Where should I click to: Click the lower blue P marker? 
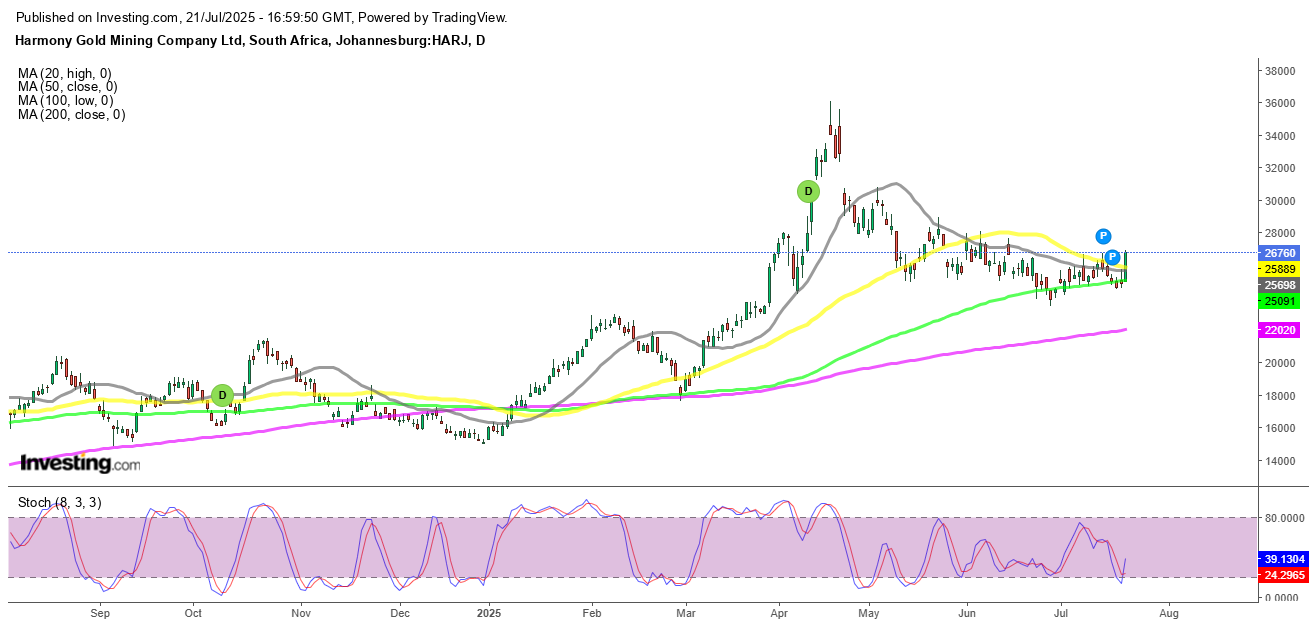(1112, 257)
